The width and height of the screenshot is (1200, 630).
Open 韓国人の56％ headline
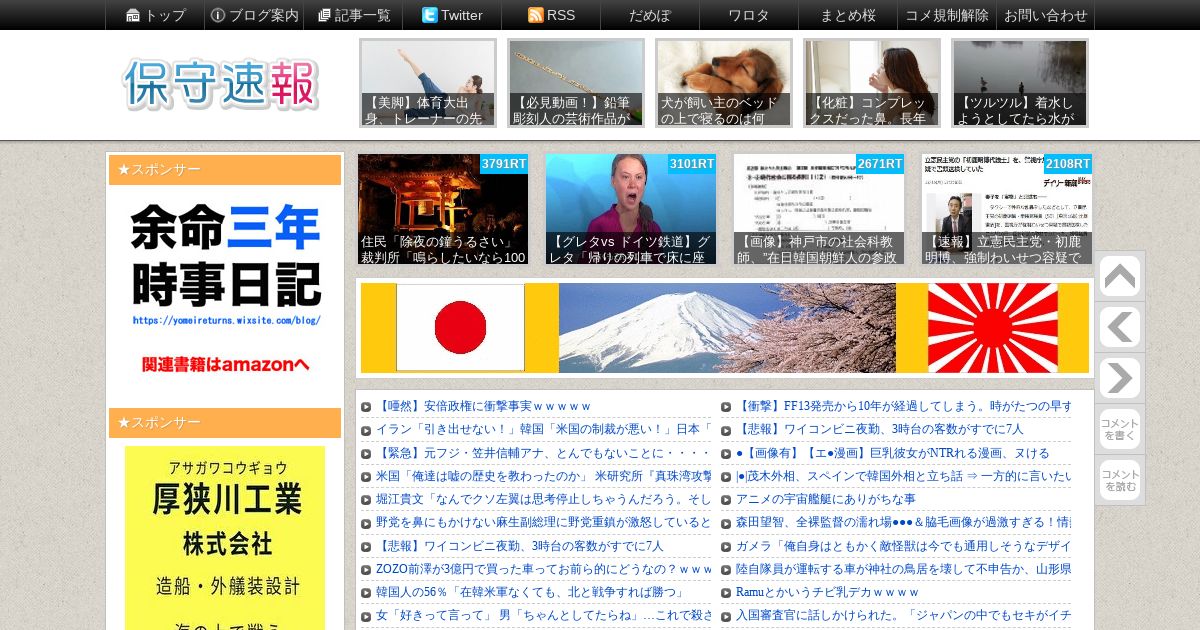pyautogui.click(x=530, y=591)
